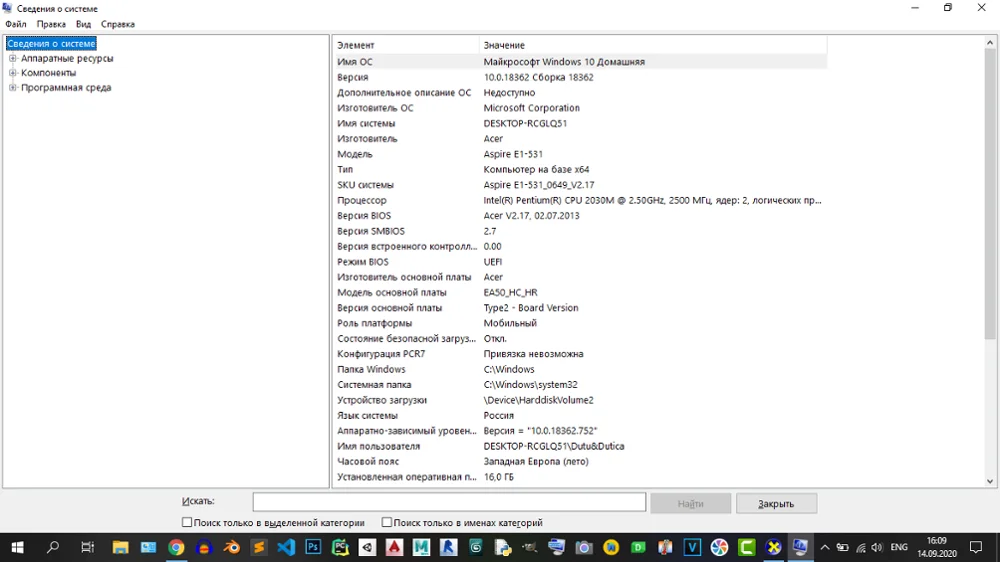Select the Конфигурация PCR7 row
This screenshot has height=562, width=1000.
580,354
